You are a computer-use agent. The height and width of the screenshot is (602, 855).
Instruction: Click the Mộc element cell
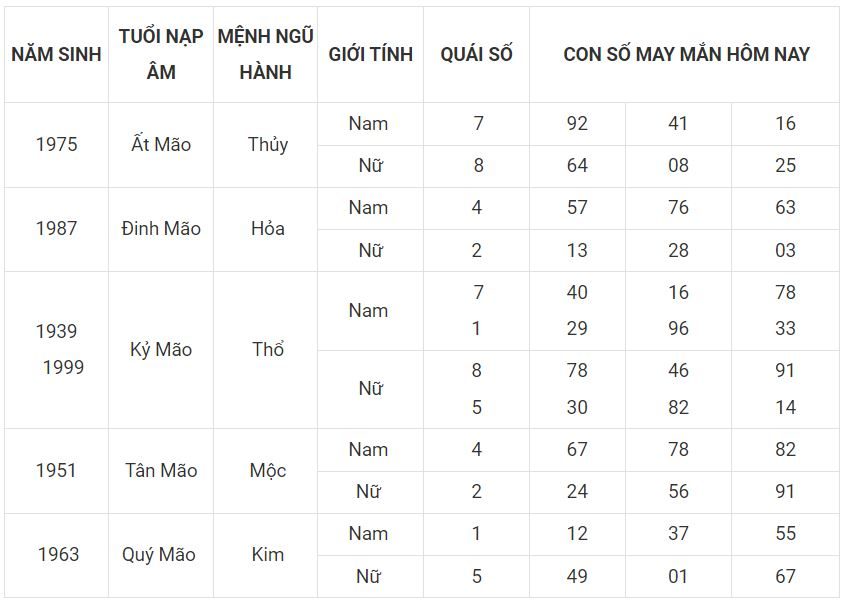coord(266,471)
